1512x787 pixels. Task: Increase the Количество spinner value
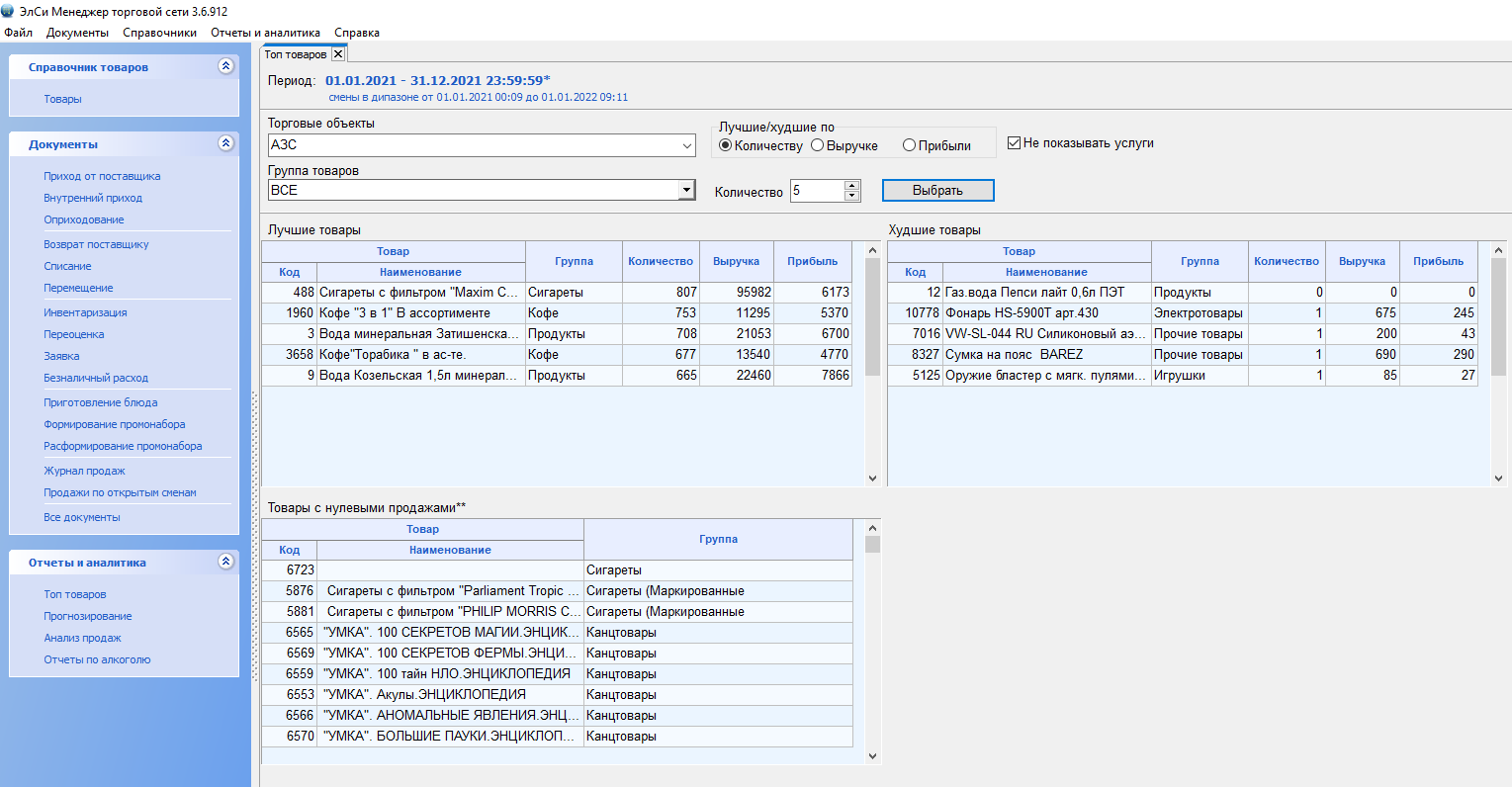point(852,185)
